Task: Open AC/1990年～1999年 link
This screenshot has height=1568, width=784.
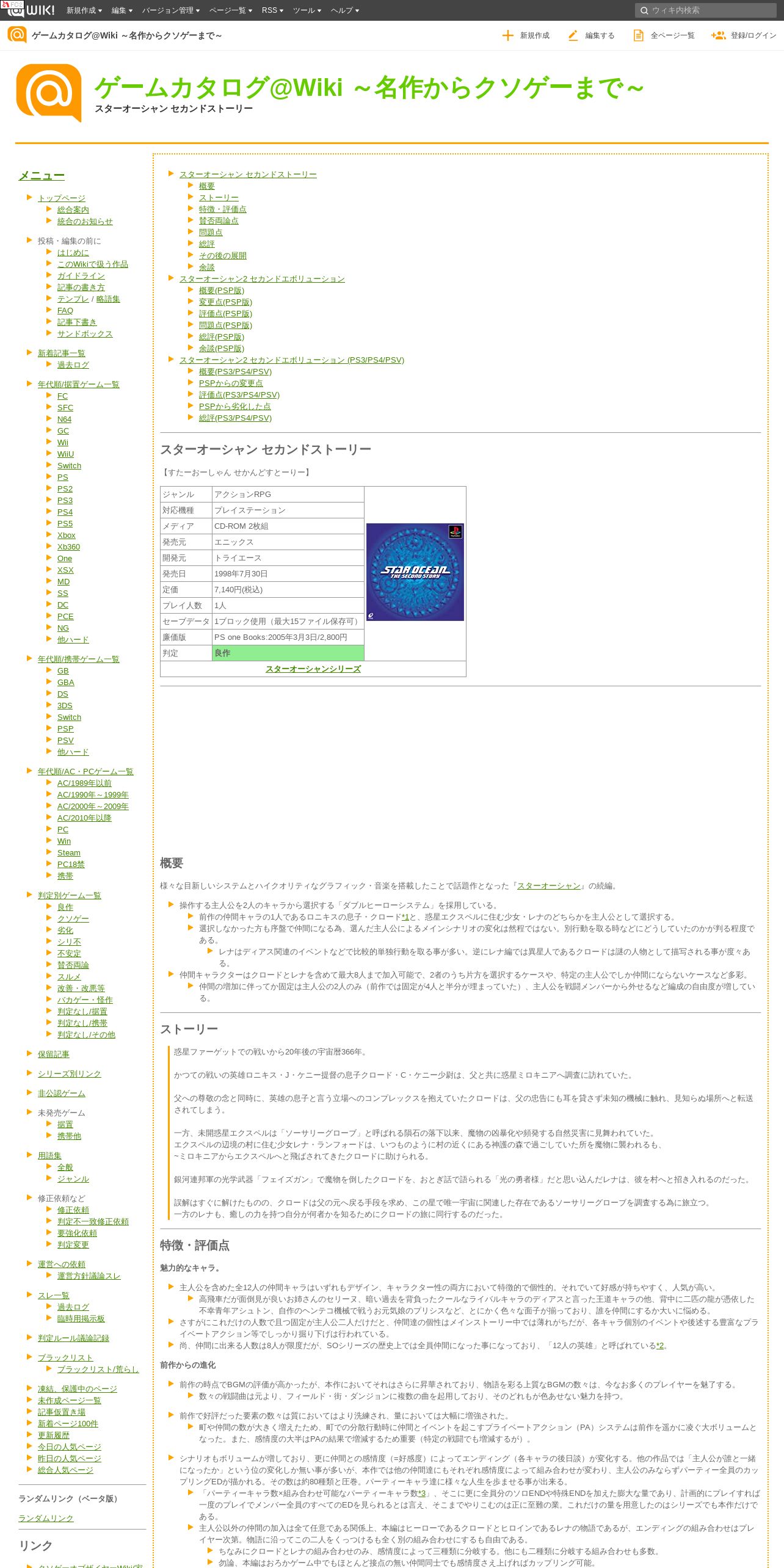Action: 93,795
